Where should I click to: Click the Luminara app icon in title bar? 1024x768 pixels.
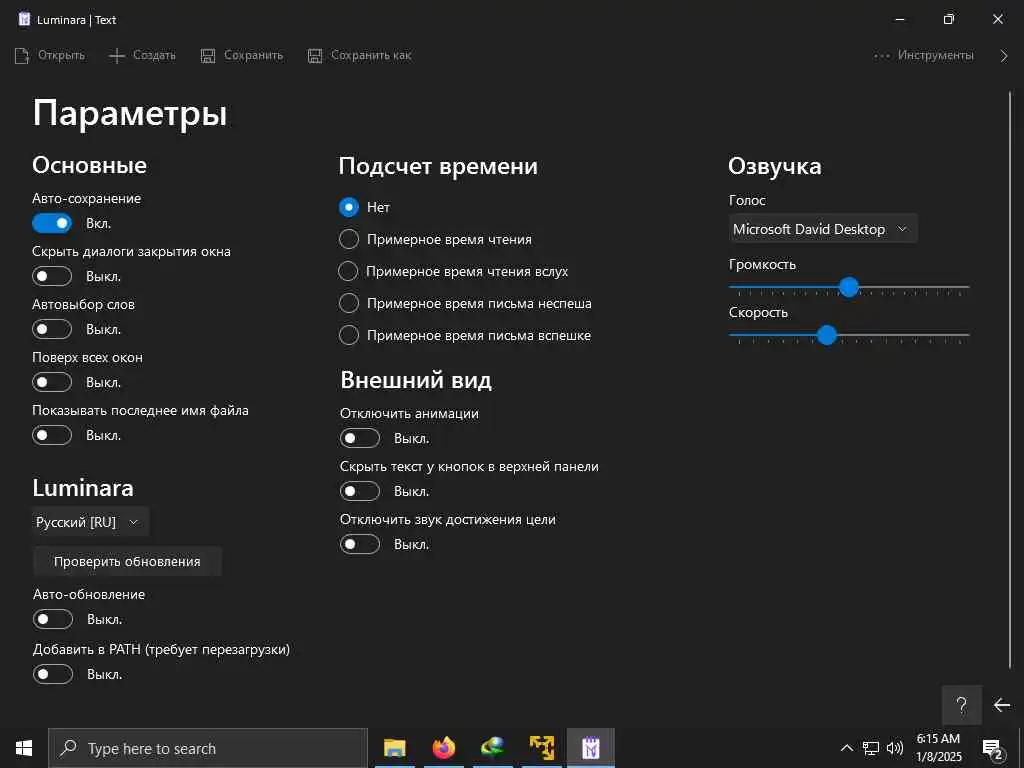click(x=24, y=19)
